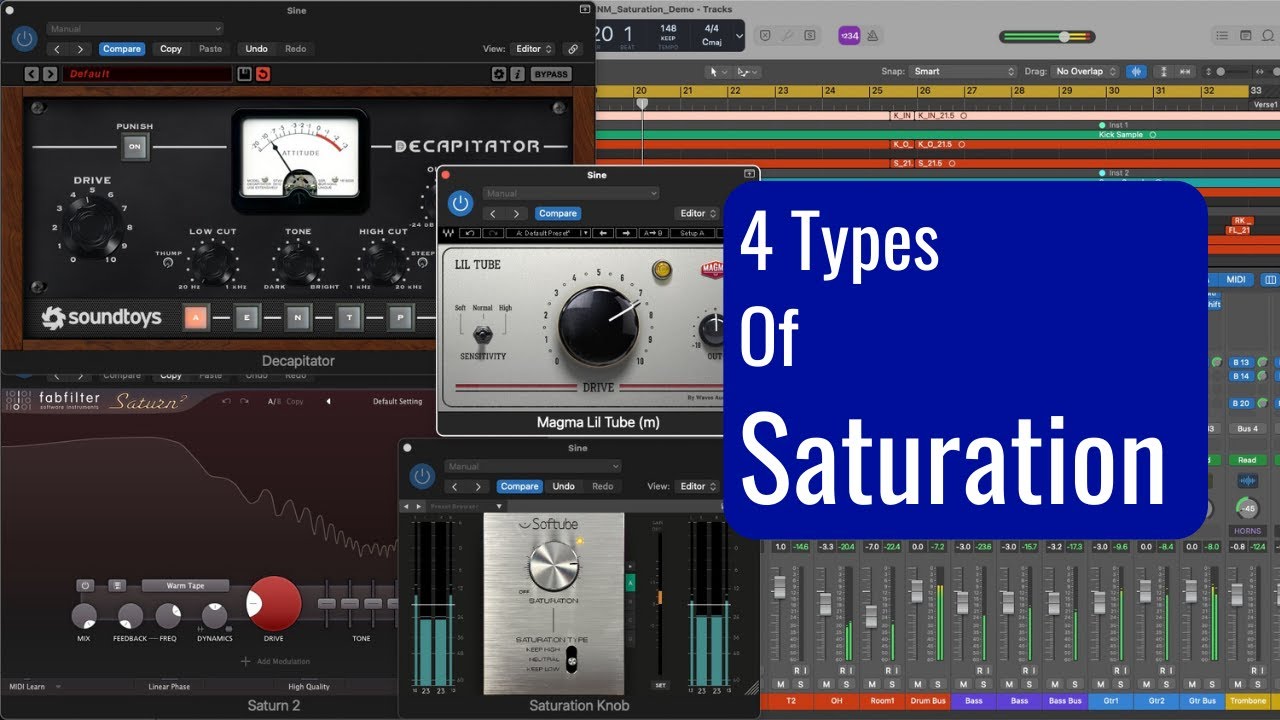Viewport: 1280px width, 720px height.
Task: Open the Manual preset dropdown in the Decapitator window
Action: [x=134, y=29]
